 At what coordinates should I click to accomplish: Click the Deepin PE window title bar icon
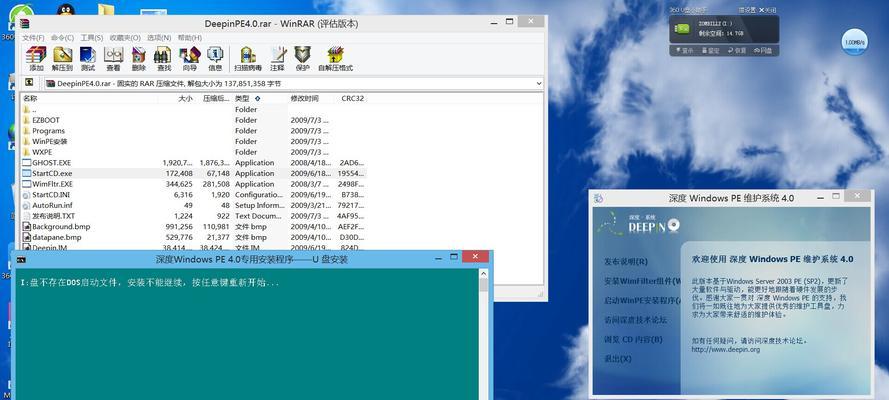[599, 198]
